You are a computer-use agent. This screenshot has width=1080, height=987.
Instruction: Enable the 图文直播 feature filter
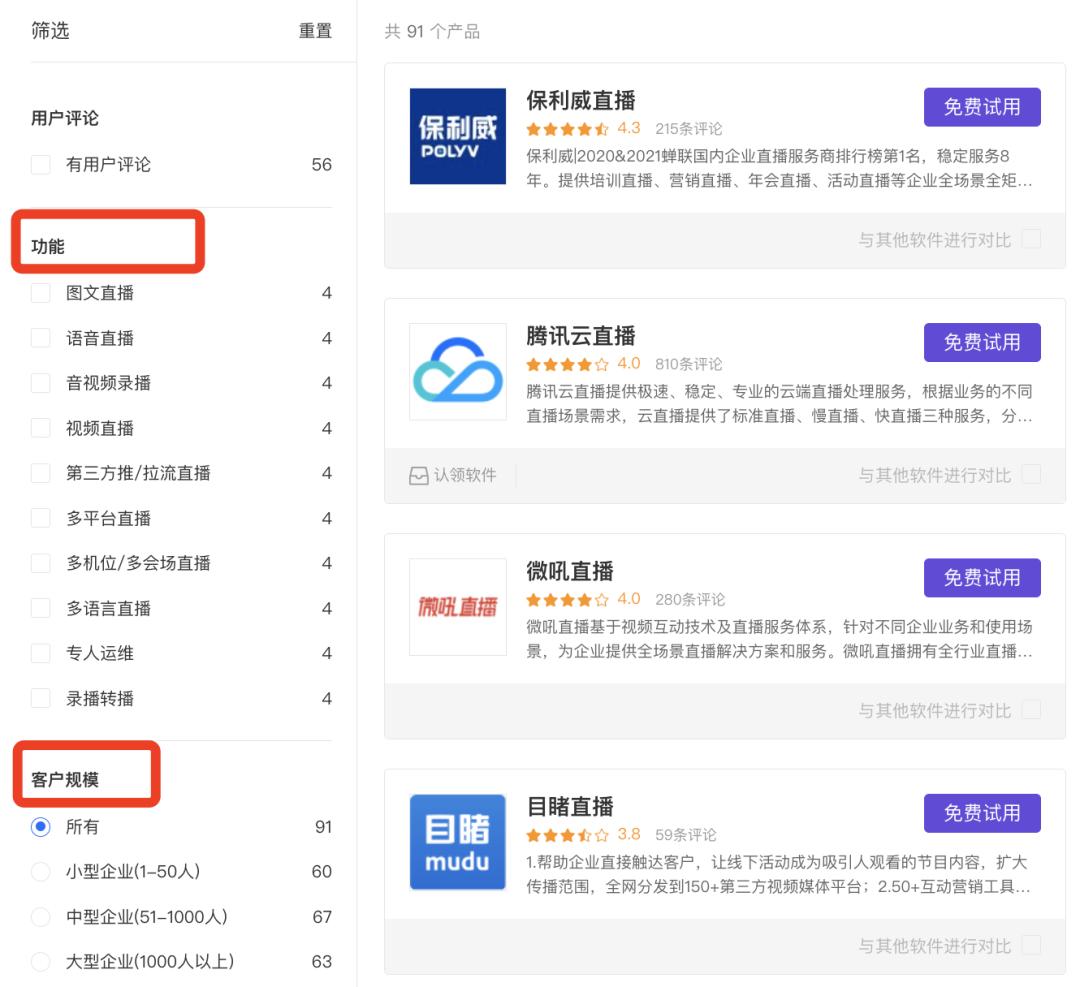click(x=41, y=293)
